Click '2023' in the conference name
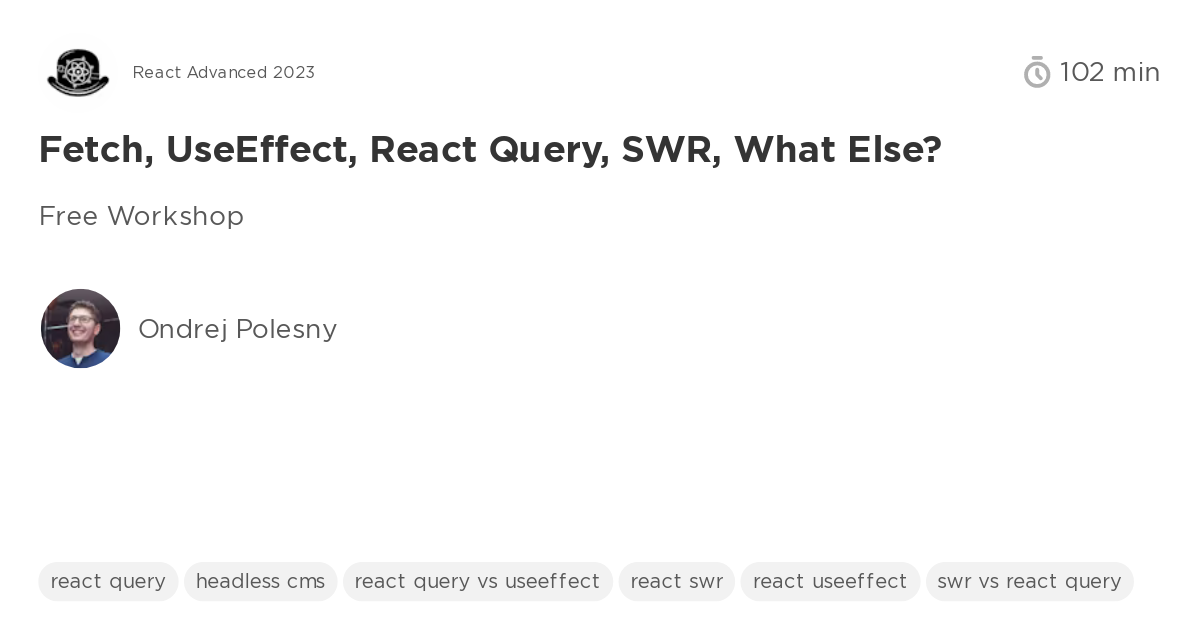Image resolution: width=1200 pixels, height=628 pixels. (294, 72)
